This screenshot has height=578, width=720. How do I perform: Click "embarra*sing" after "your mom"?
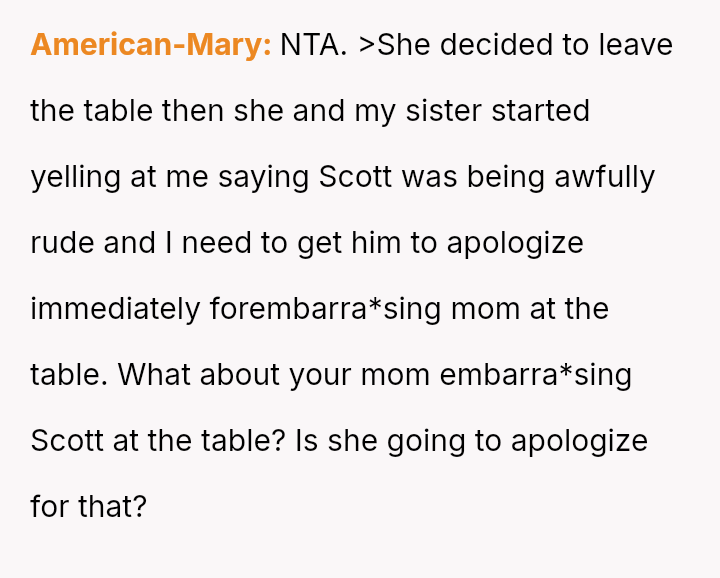(x=536, y=375)
